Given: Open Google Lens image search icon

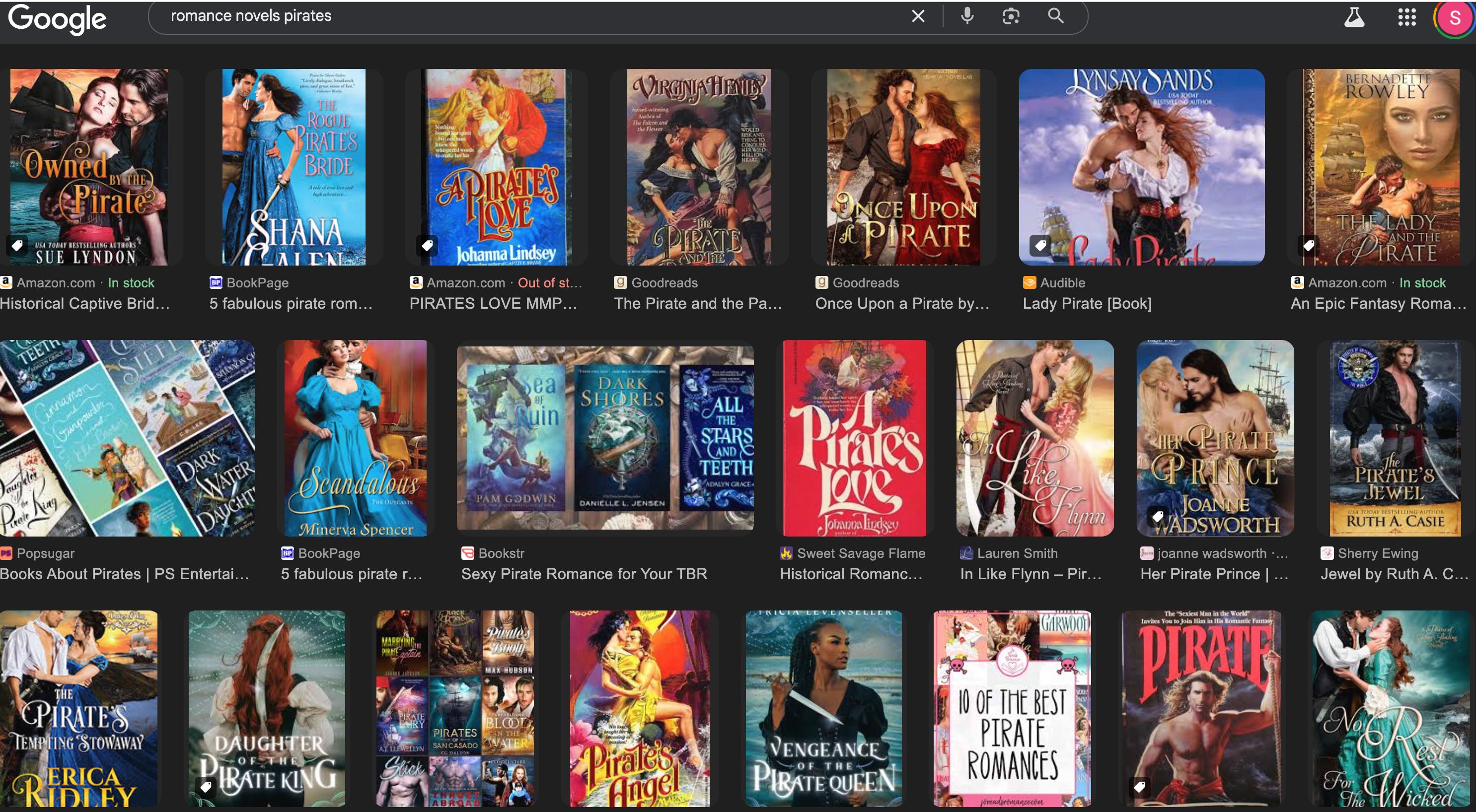Looking at the screenshot, I should [x=1011, y=16].
